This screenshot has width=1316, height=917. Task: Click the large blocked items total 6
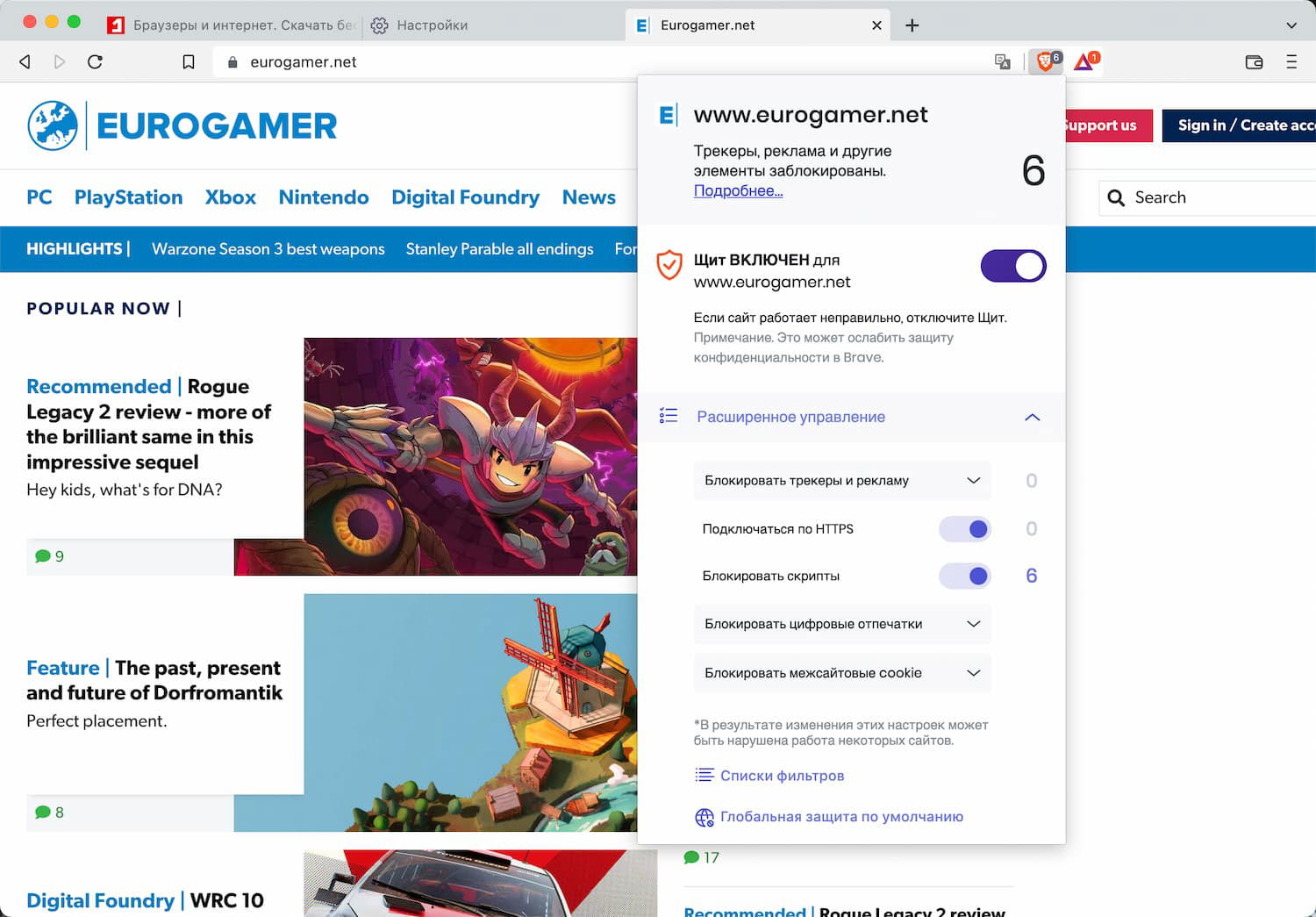tap(1033, 170)
